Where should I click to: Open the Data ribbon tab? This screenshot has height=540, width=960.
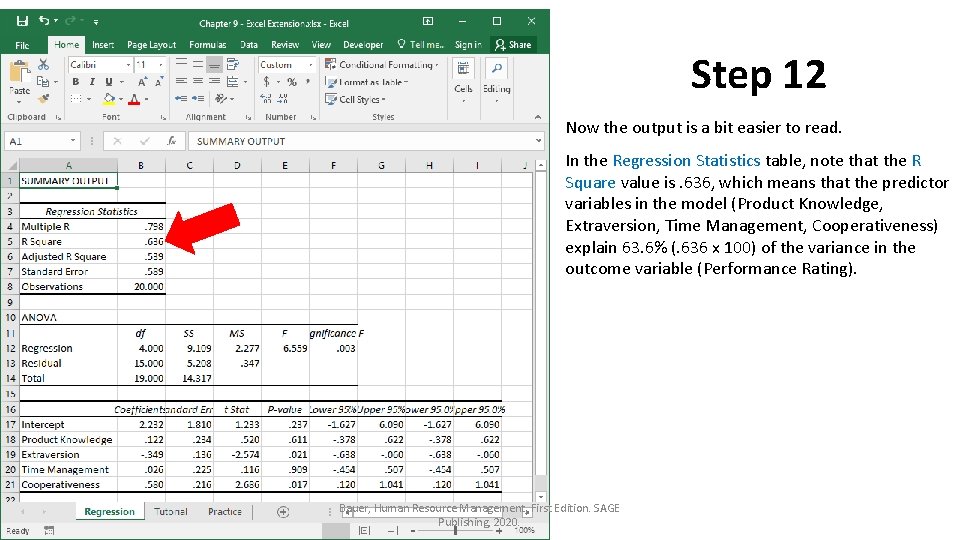point(249,45)
